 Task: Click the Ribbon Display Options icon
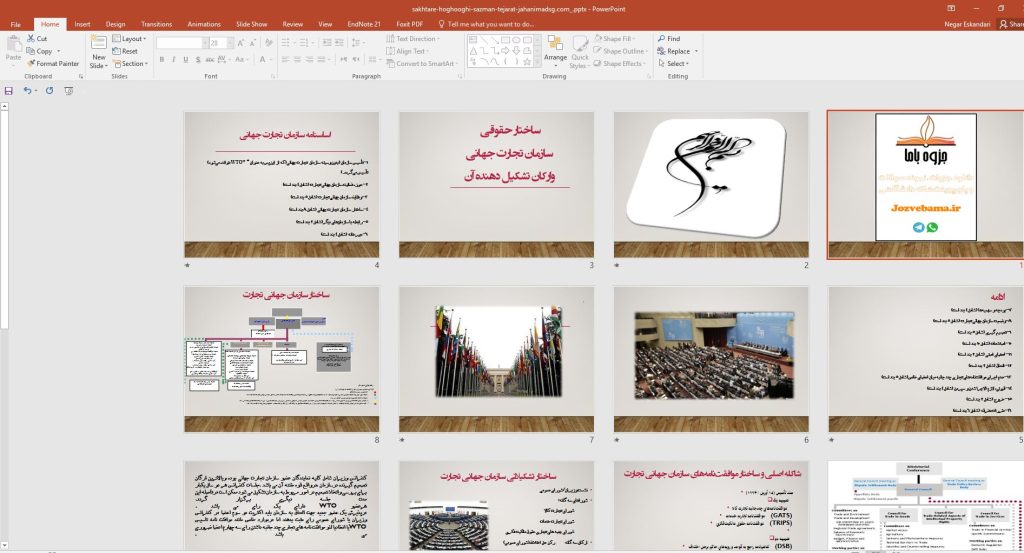[x=951, y=8]
